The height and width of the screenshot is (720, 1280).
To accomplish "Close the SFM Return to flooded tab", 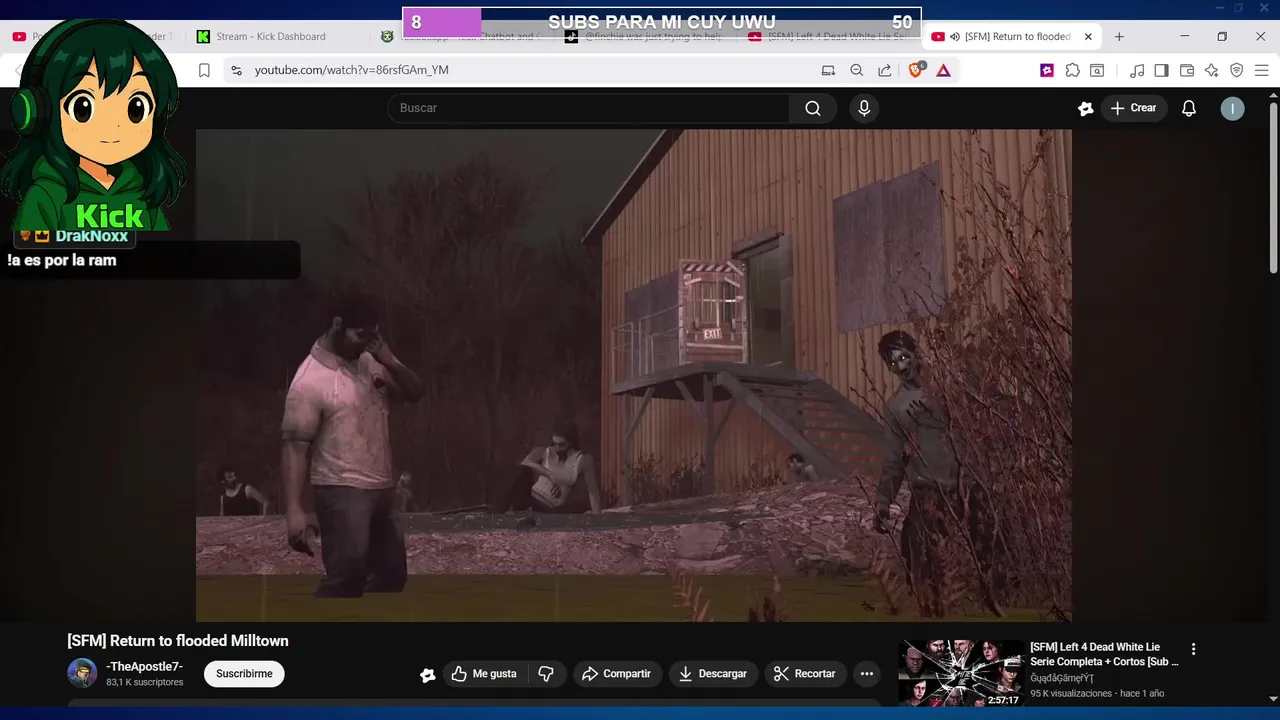I will click(x=1088, y=36).
